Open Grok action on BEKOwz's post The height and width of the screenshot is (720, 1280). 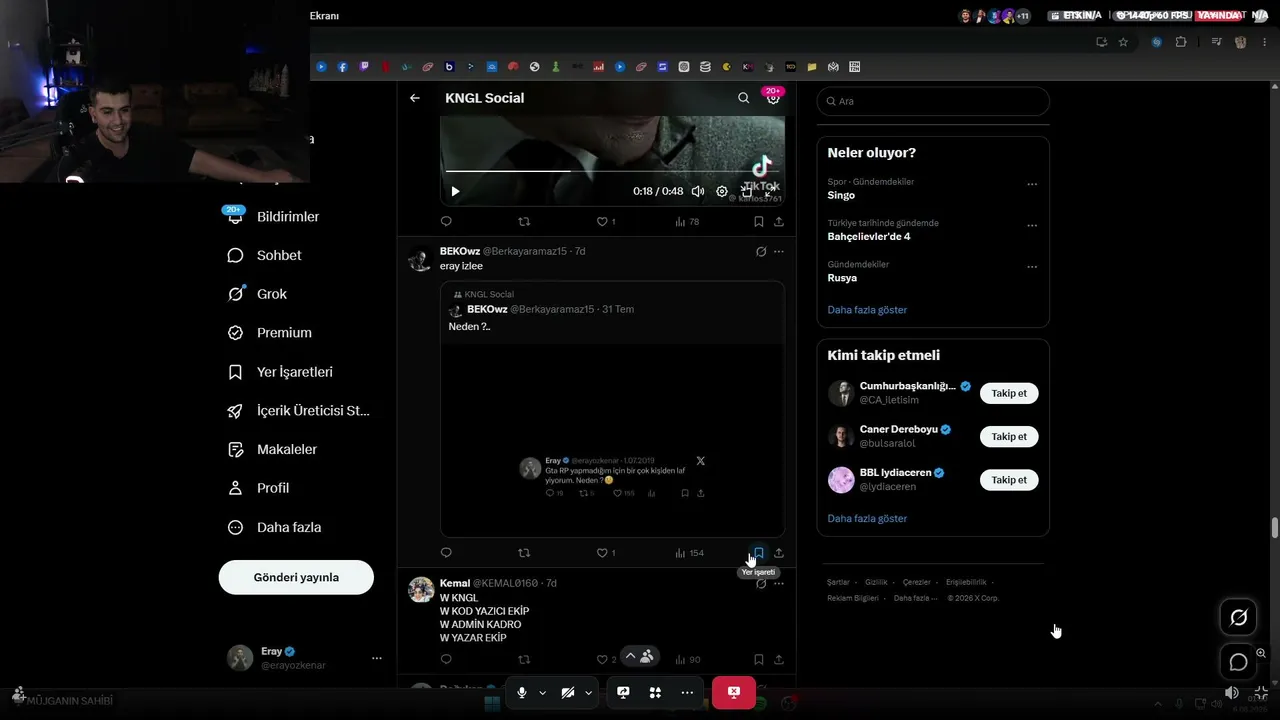761,251
